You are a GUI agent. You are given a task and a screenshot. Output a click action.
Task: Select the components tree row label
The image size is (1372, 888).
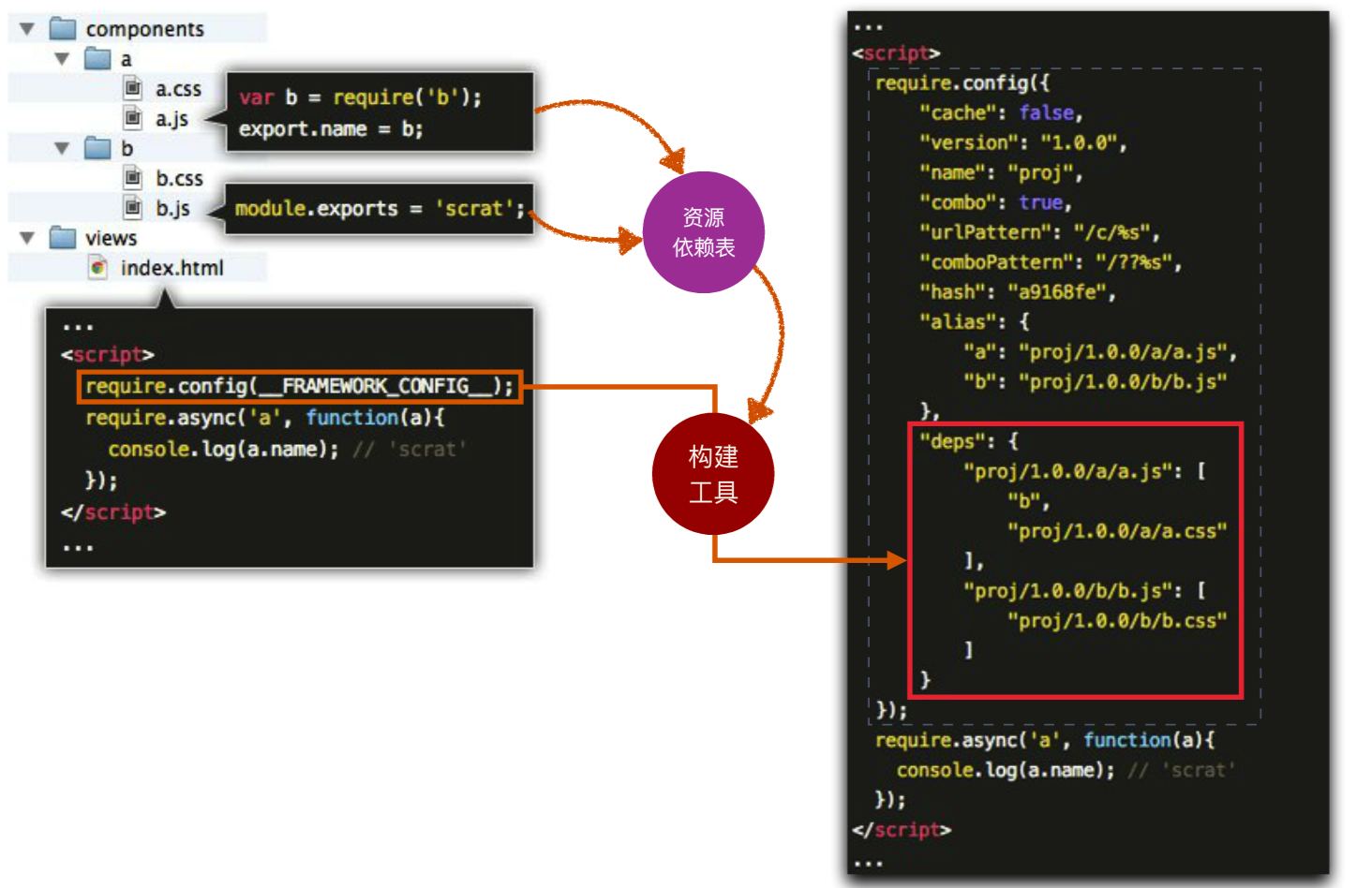(x=144, y=29)
